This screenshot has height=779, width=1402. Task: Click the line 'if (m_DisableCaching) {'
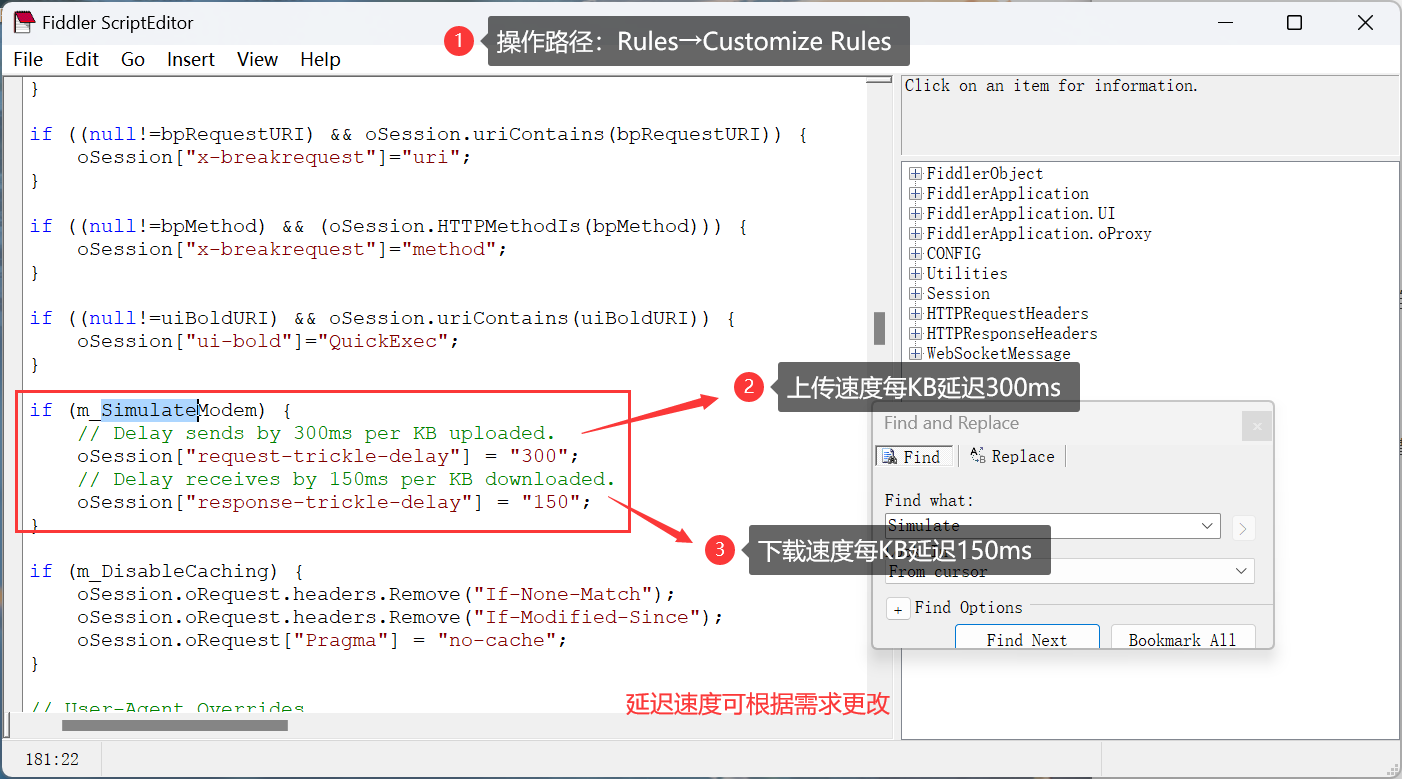click(x=166, y=571)
